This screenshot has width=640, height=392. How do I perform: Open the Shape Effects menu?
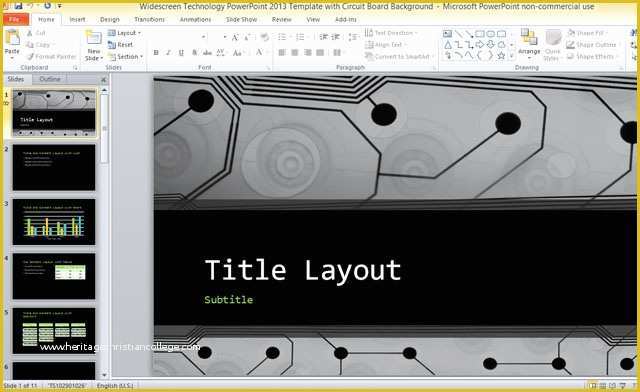tap(593, 57)
